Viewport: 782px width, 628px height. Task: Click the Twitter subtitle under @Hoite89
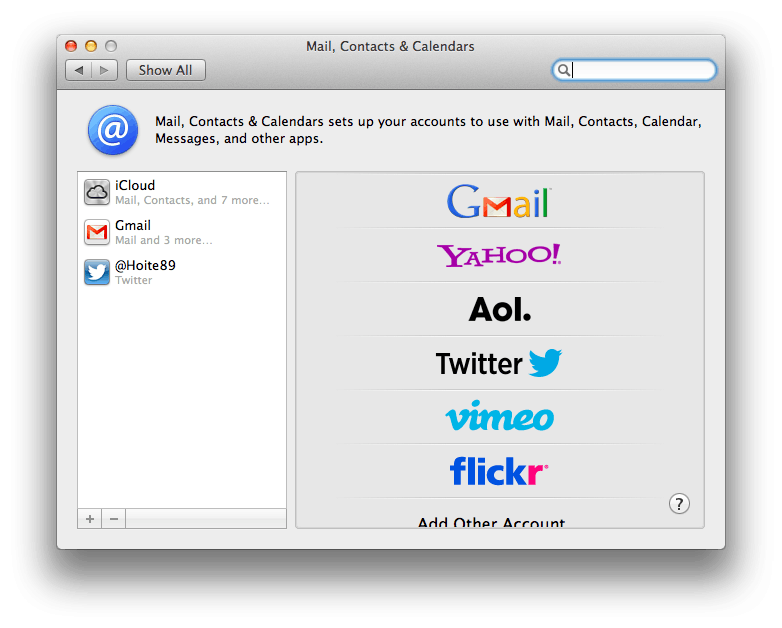click(134, 280)
